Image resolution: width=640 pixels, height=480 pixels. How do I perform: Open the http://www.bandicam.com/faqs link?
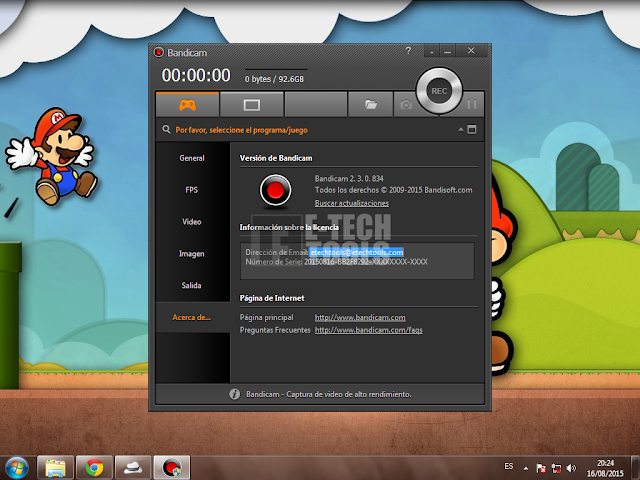pyautogui.click(x=369, y=330)
